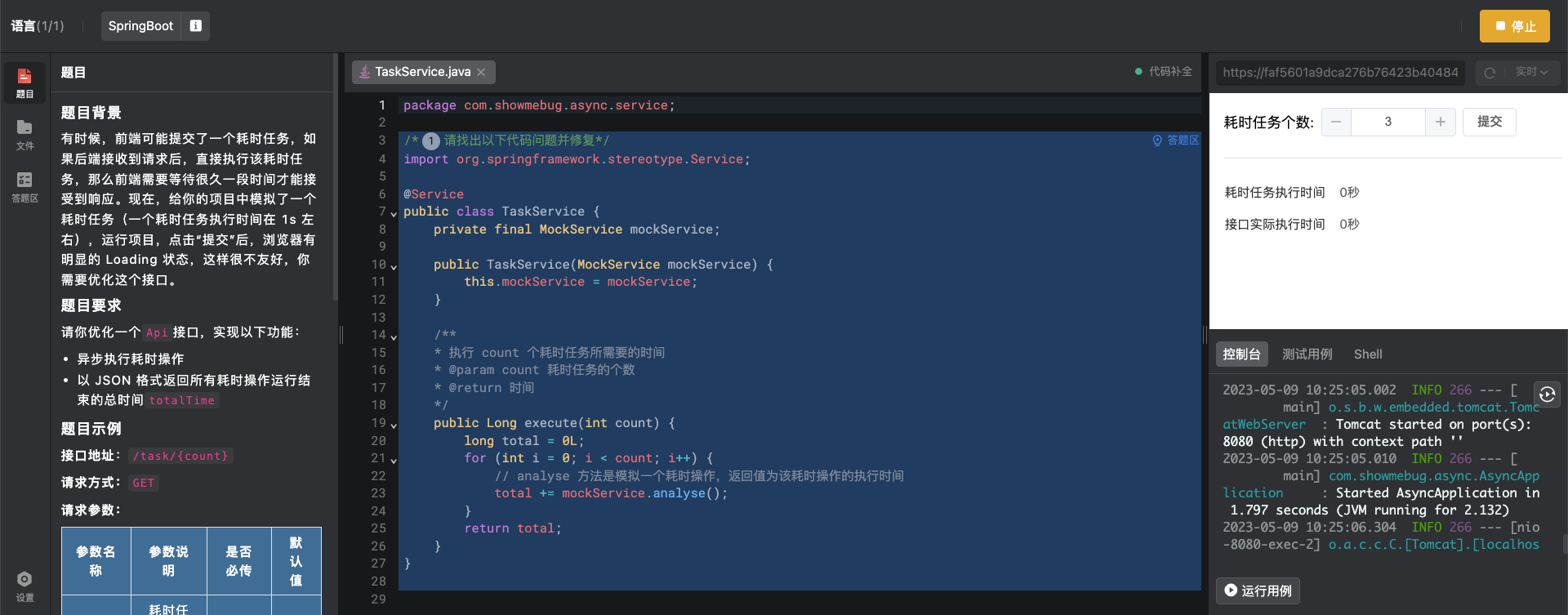Click the console auto-scroll refresh icon

1548,394
